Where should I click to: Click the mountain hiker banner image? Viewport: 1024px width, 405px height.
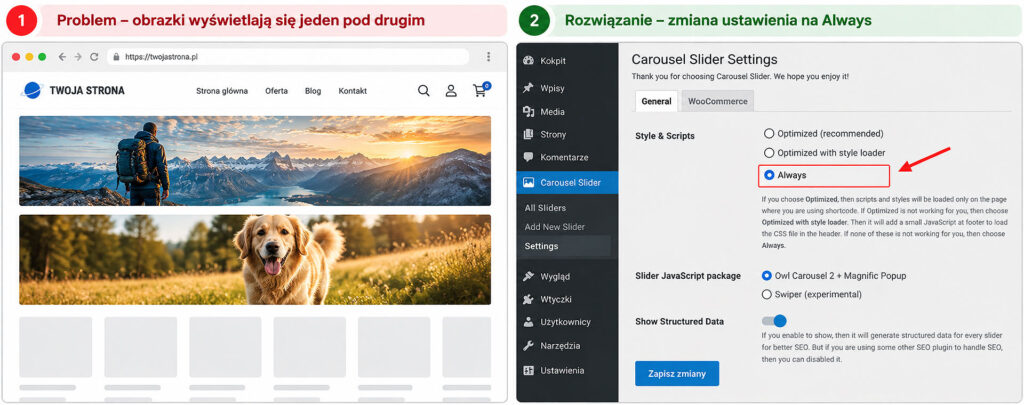[255, 161]
